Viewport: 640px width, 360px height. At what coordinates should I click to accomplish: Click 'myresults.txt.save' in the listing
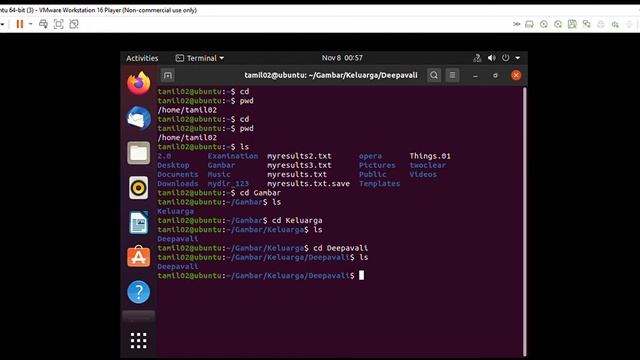click(308, 184)
